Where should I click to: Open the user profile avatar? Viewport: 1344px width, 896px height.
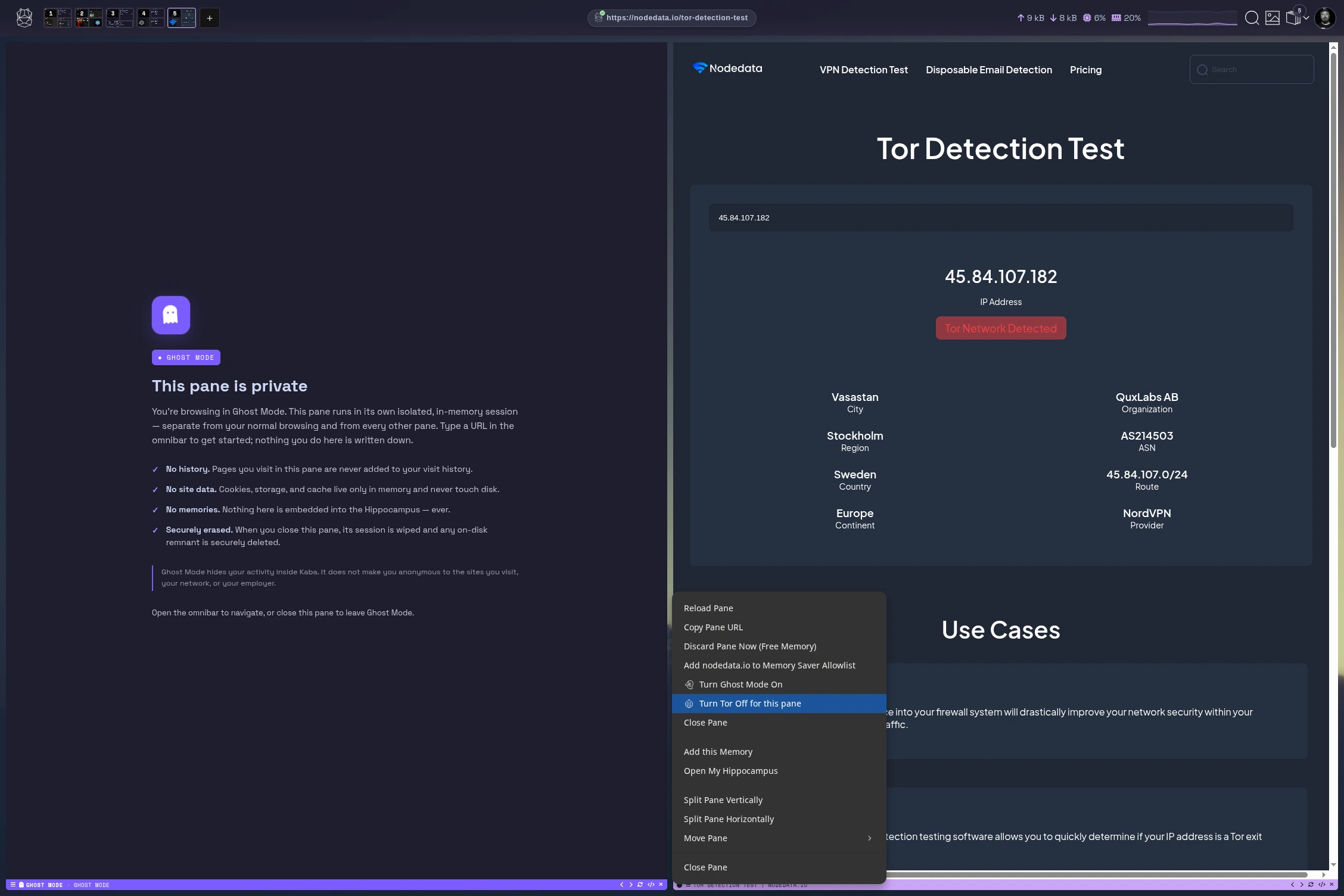tap(1325, 18)
